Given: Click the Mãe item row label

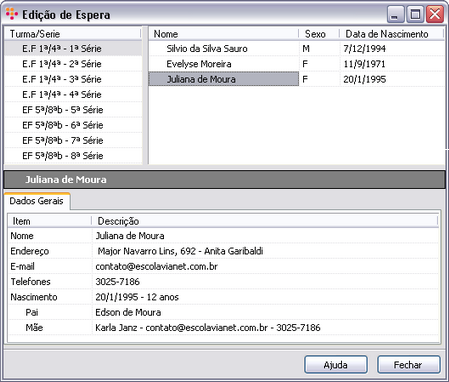Looking at the screenshot, I should [34, 328].
